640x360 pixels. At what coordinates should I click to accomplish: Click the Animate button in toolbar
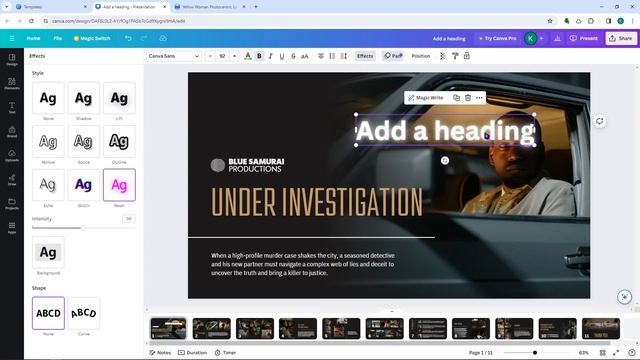[x=393, y=56]
